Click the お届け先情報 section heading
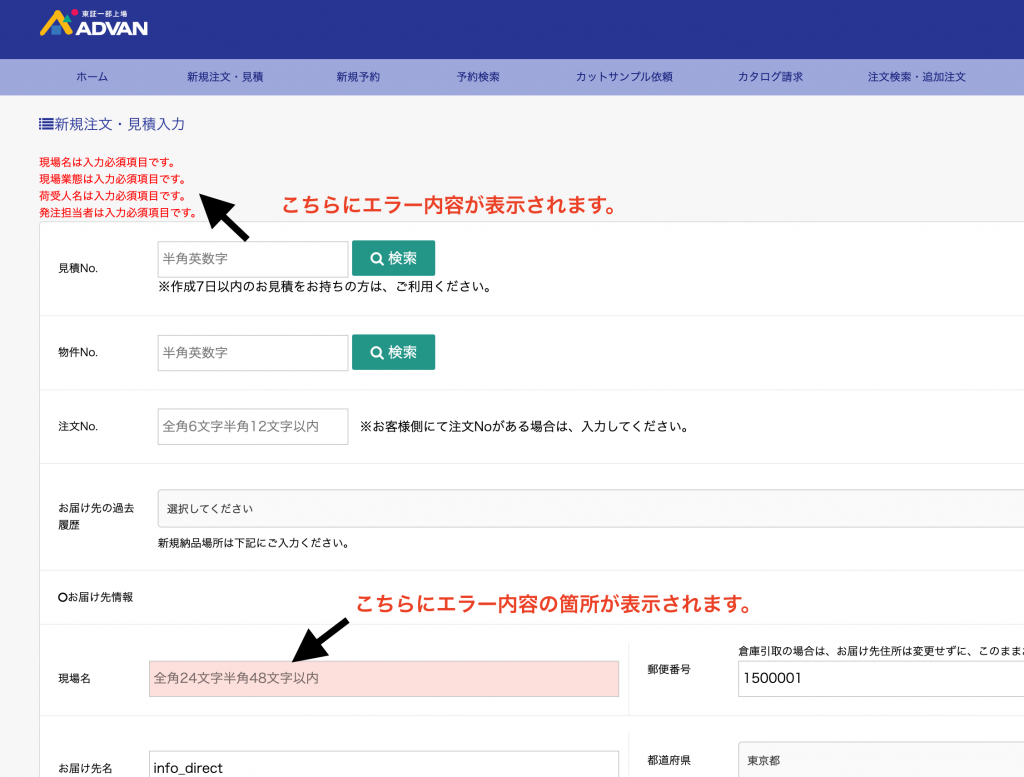Viewport: 1024px width, 777px height. pyautogui.click(x=96, y=597)
